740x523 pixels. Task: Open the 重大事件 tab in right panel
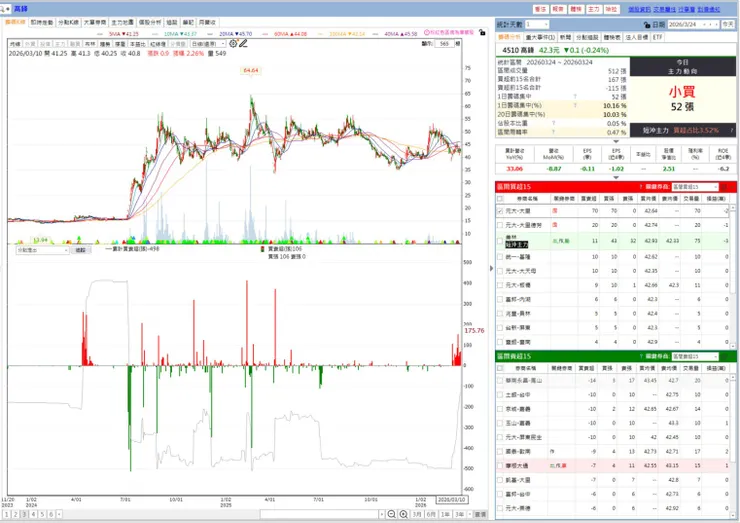point(540,37)
